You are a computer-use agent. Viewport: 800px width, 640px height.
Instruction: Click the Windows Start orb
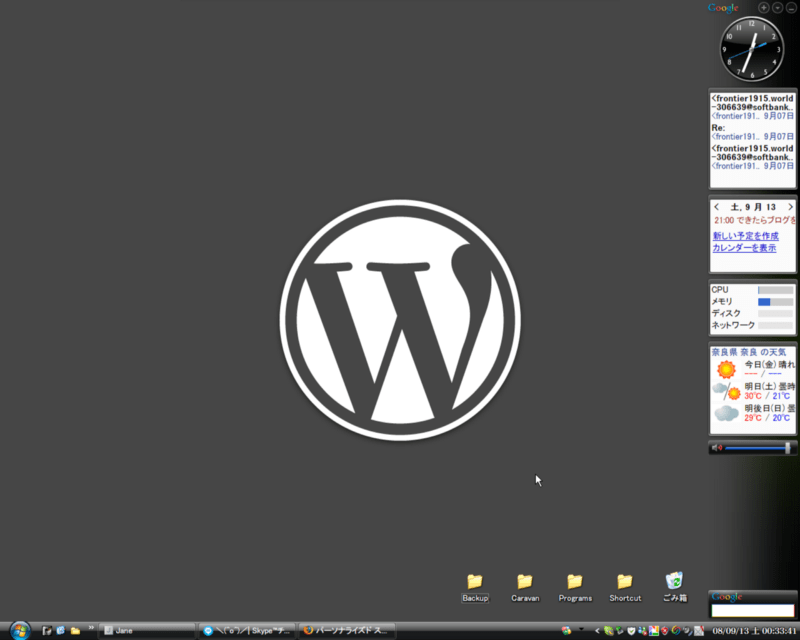pyautogui.click(x=19, y=630)
